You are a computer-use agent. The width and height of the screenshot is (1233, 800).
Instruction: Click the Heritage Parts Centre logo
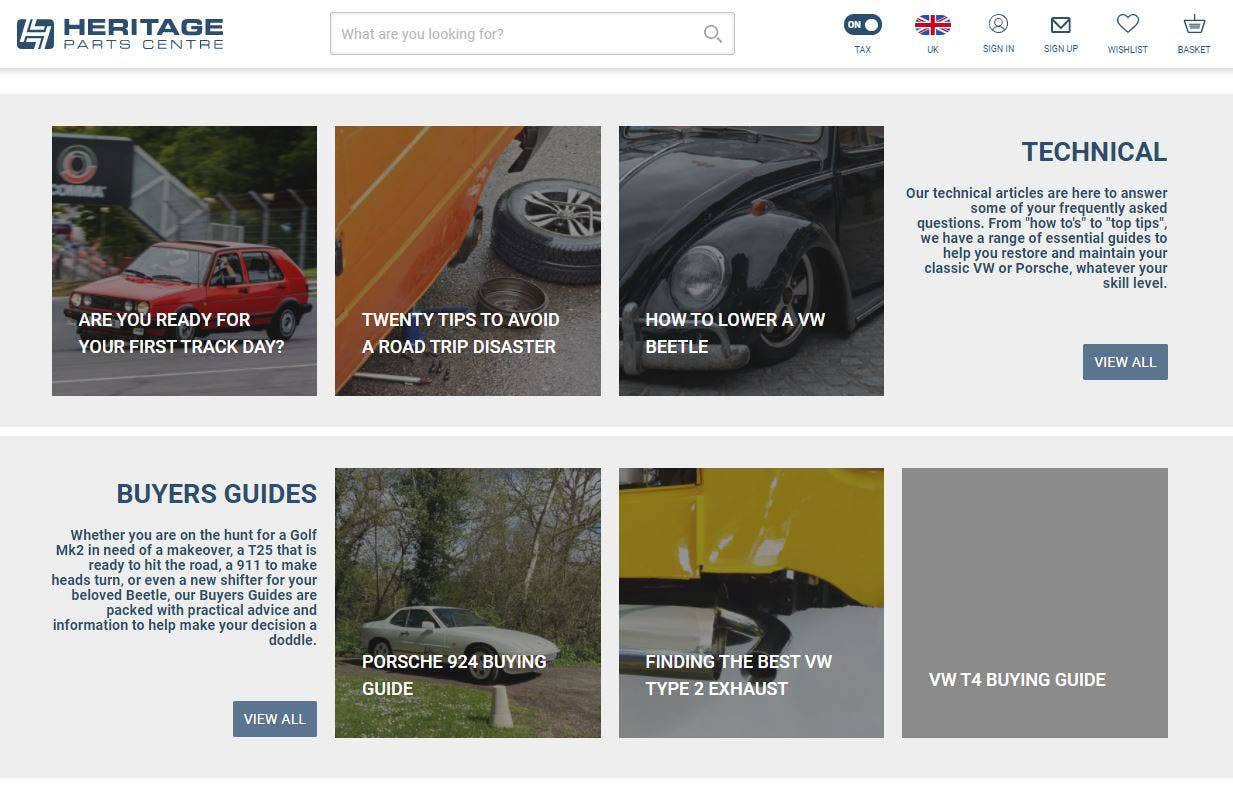pyautogui.click(x=120, y=33)
